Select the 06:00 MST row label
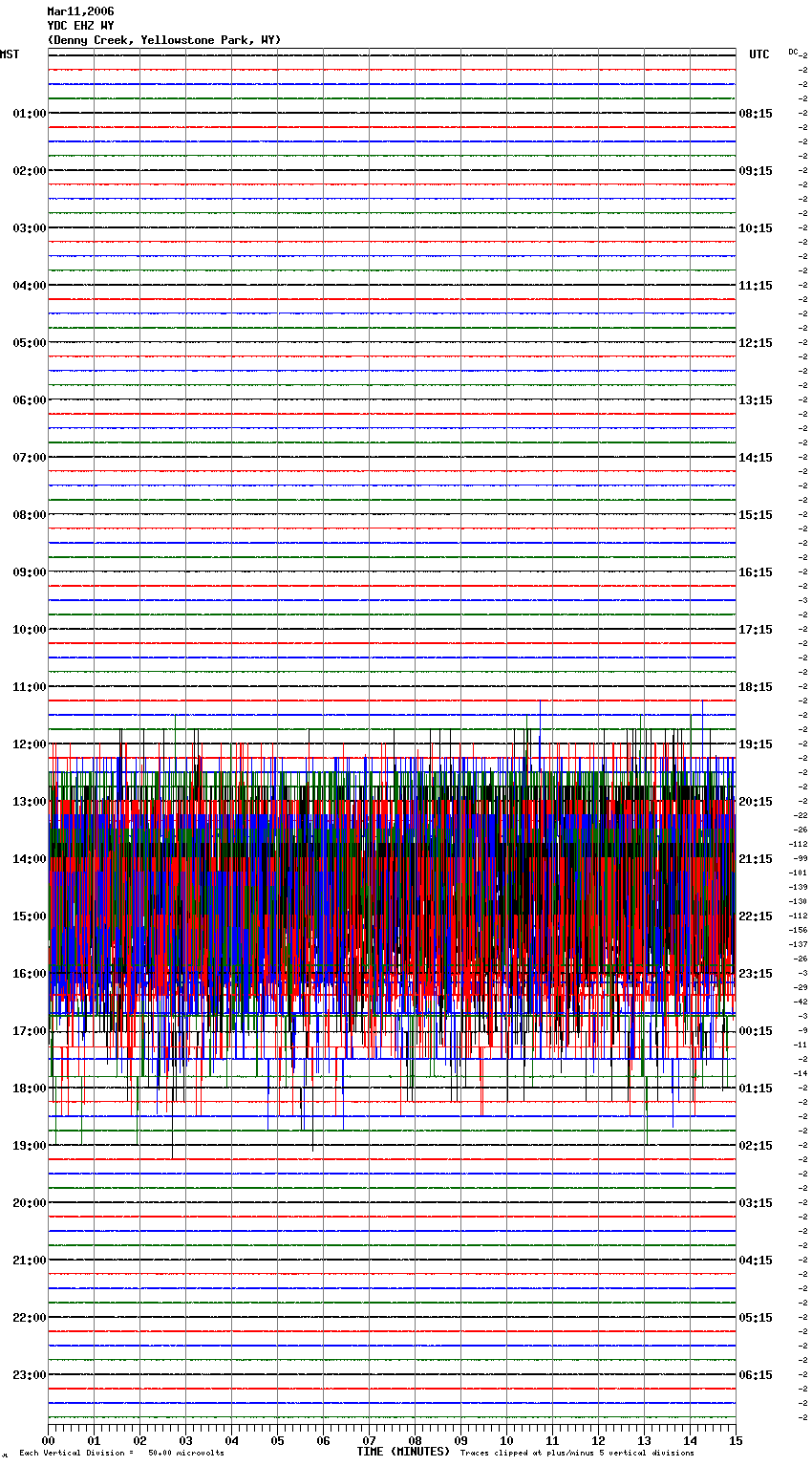 (30, 400)
